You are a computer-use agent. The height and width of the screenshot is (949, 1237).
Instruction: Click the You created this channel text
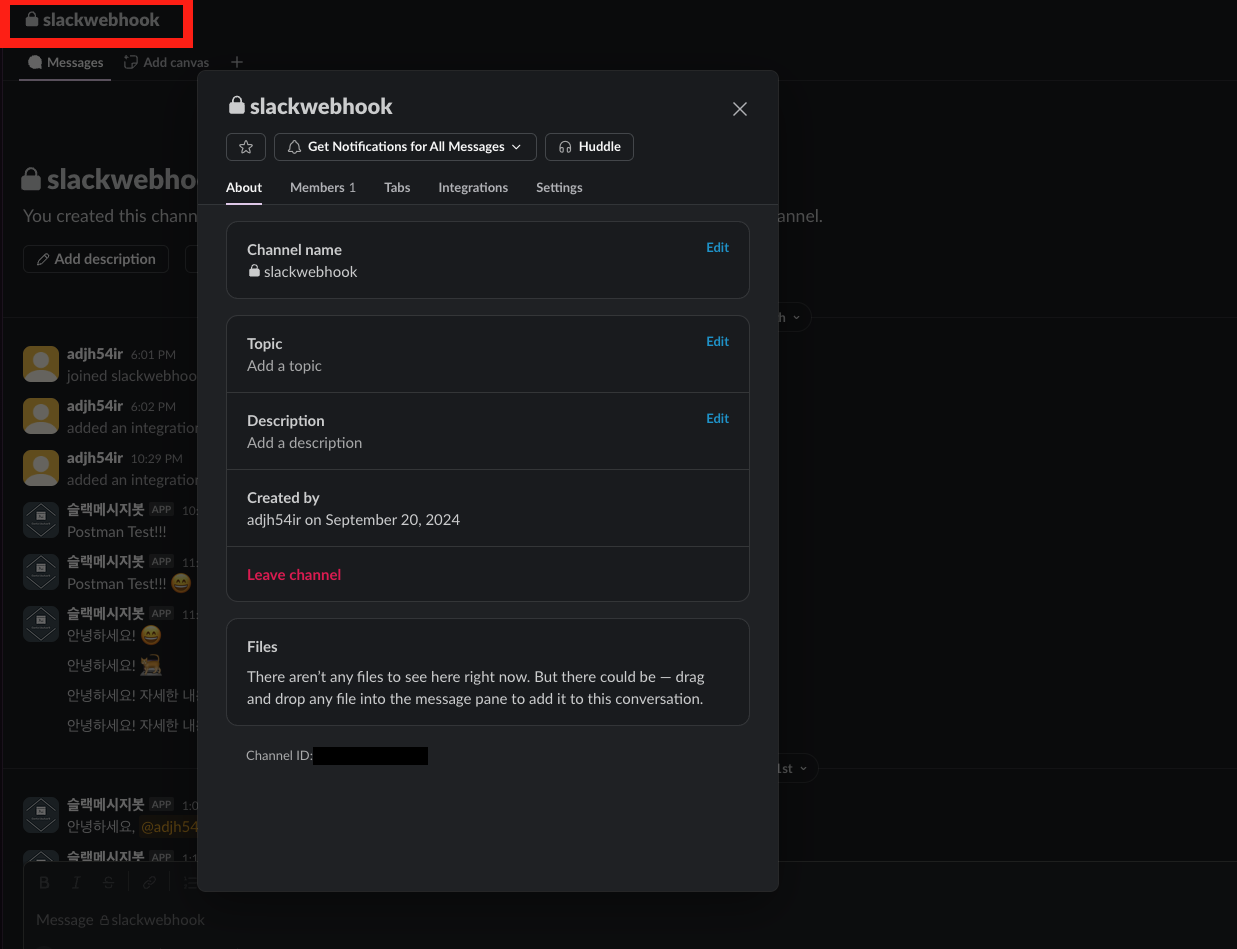tap(110, 216)
